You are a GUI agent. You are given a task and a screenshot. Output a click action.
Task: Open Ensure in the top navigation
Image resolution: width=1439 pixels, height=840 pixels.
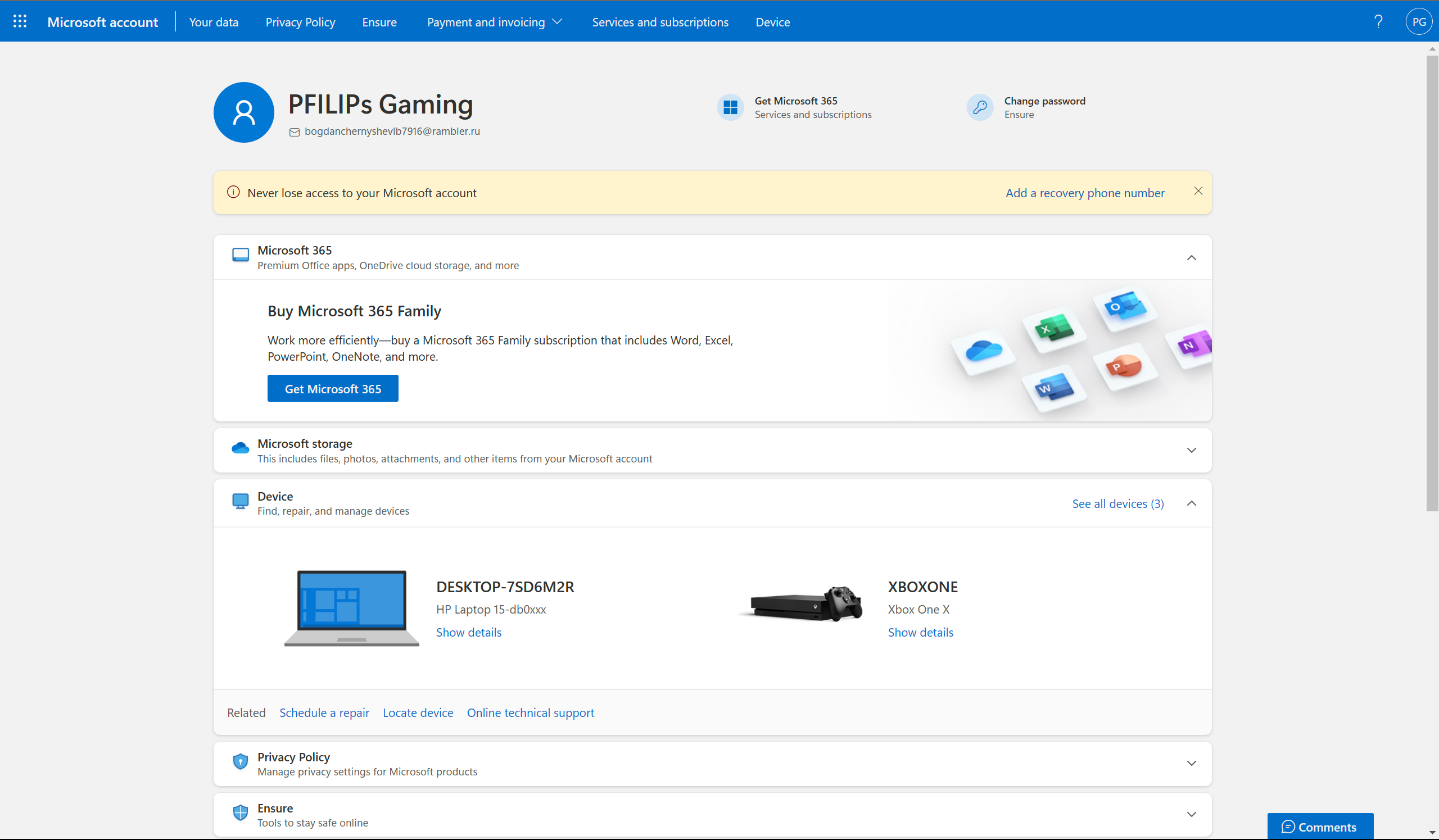379,22
